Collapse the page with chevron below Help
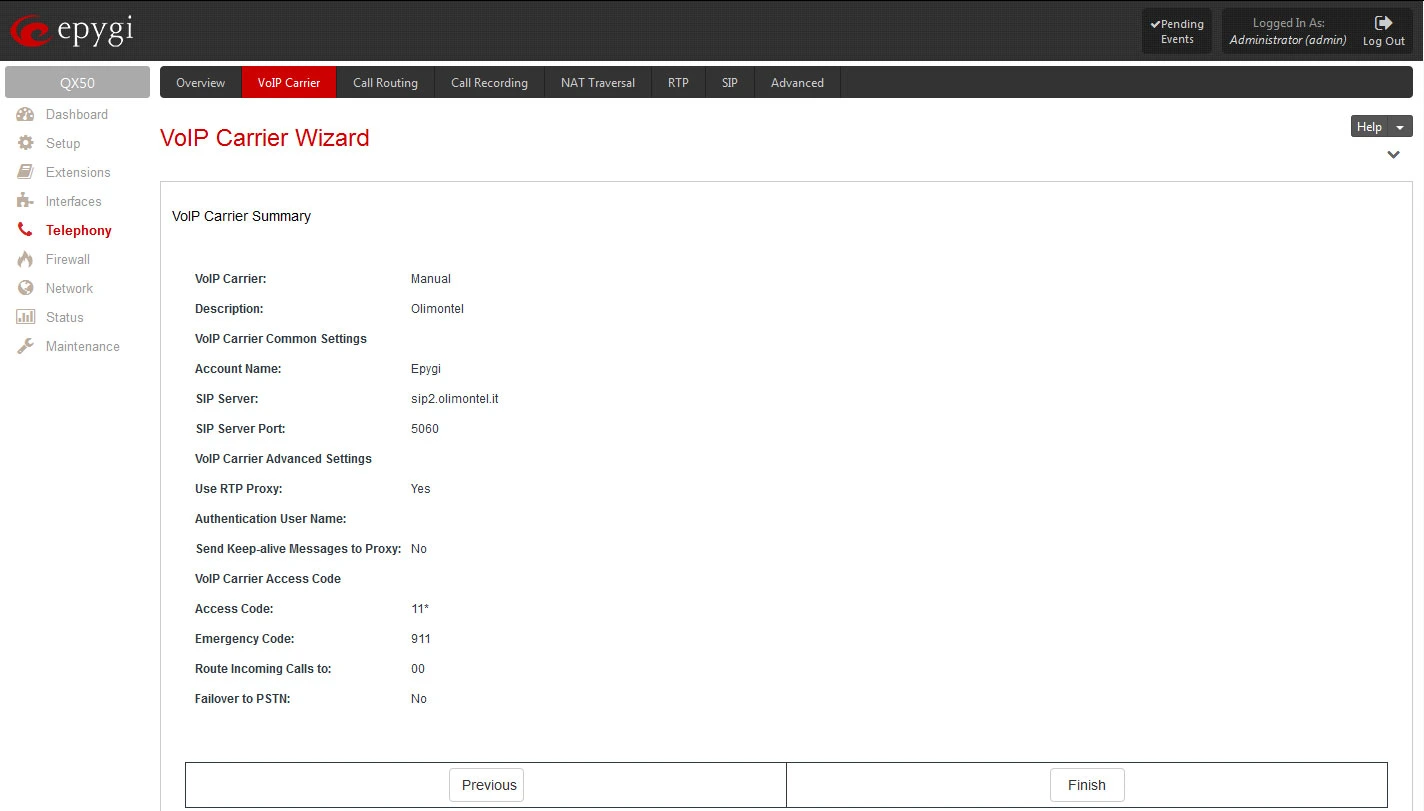 coord(1393,155)
